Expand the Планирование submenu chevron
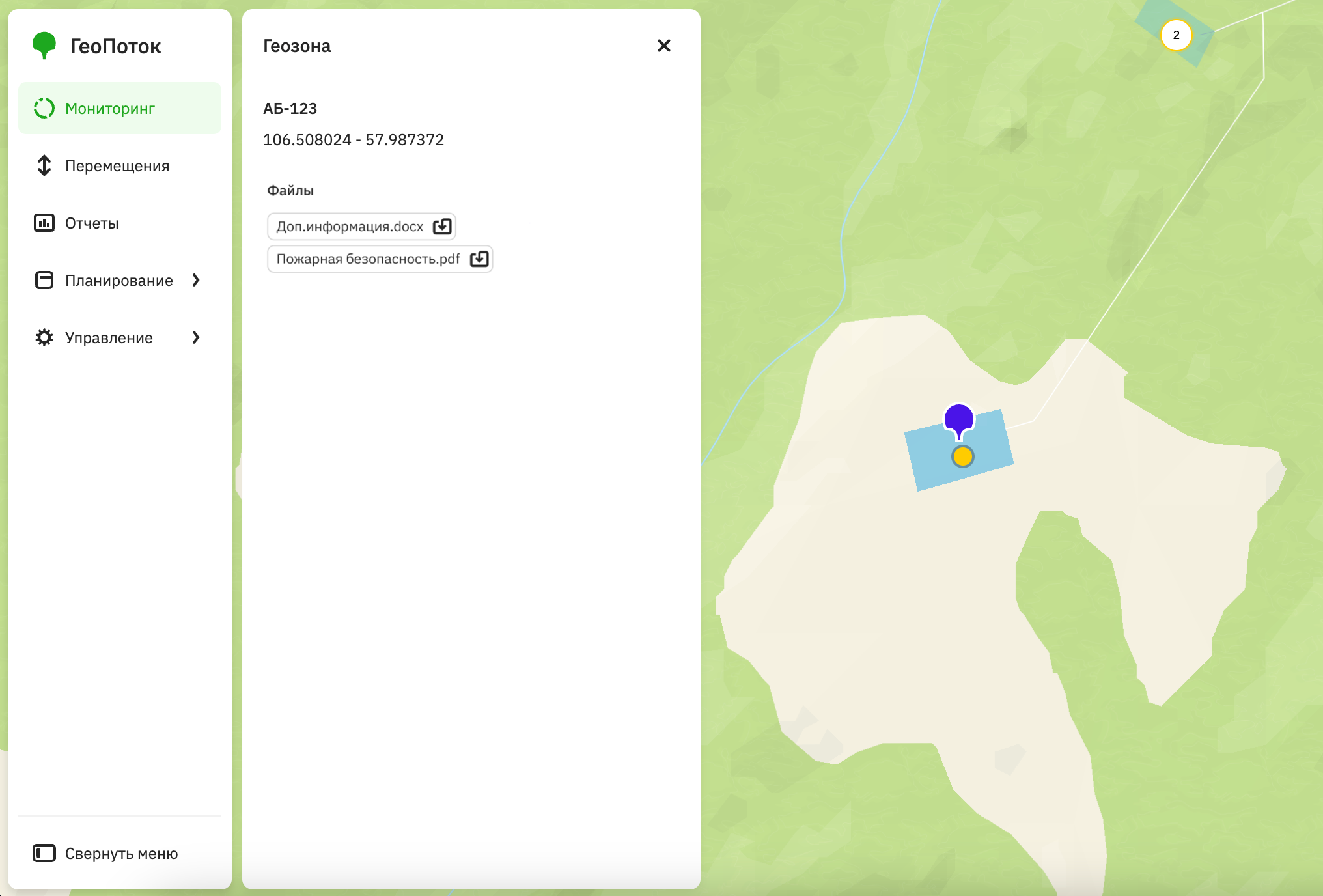Screen dimensions: 1323x896 click(197, 280)
